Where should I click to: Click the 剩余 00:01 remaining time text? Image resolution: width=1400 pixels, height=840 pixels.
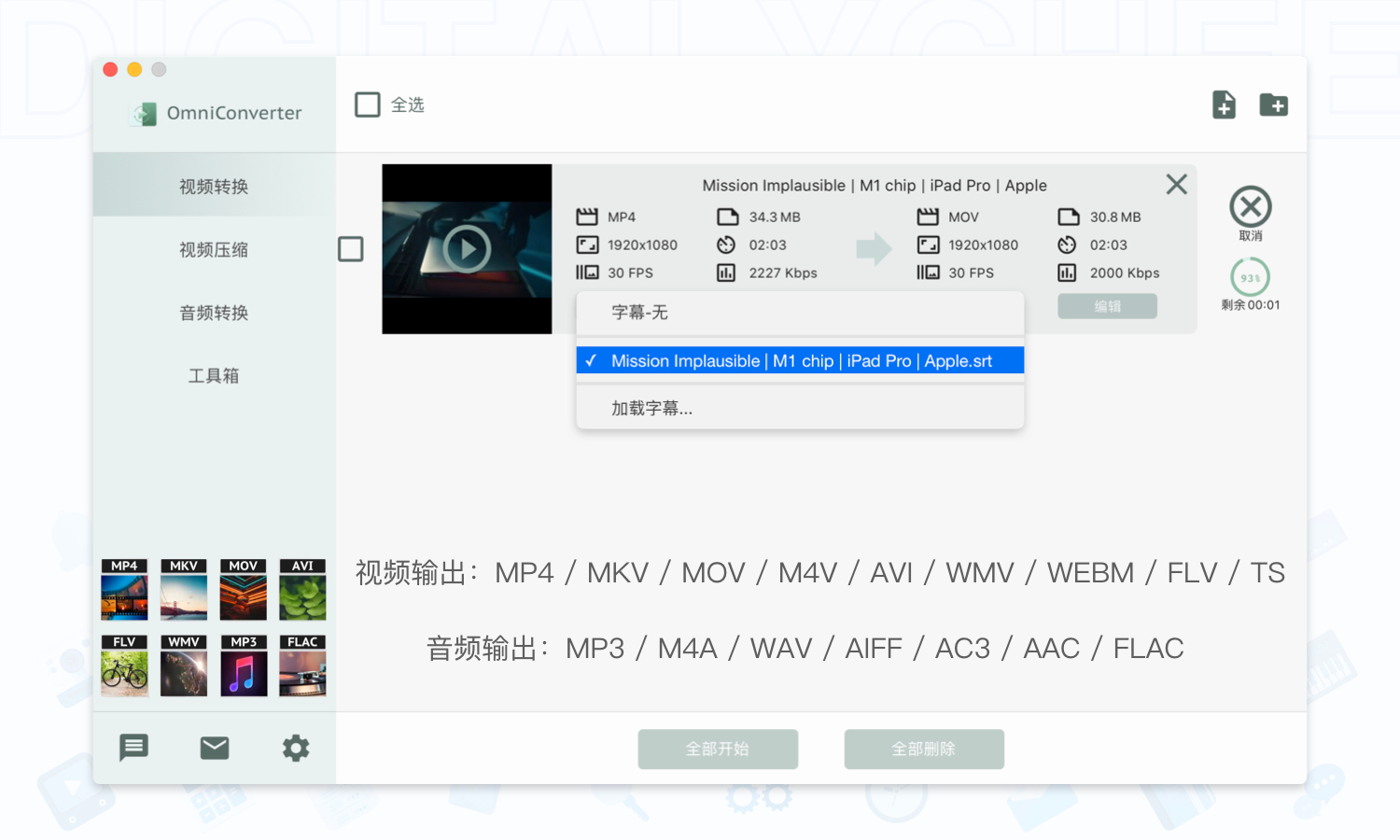[1251, 305]
